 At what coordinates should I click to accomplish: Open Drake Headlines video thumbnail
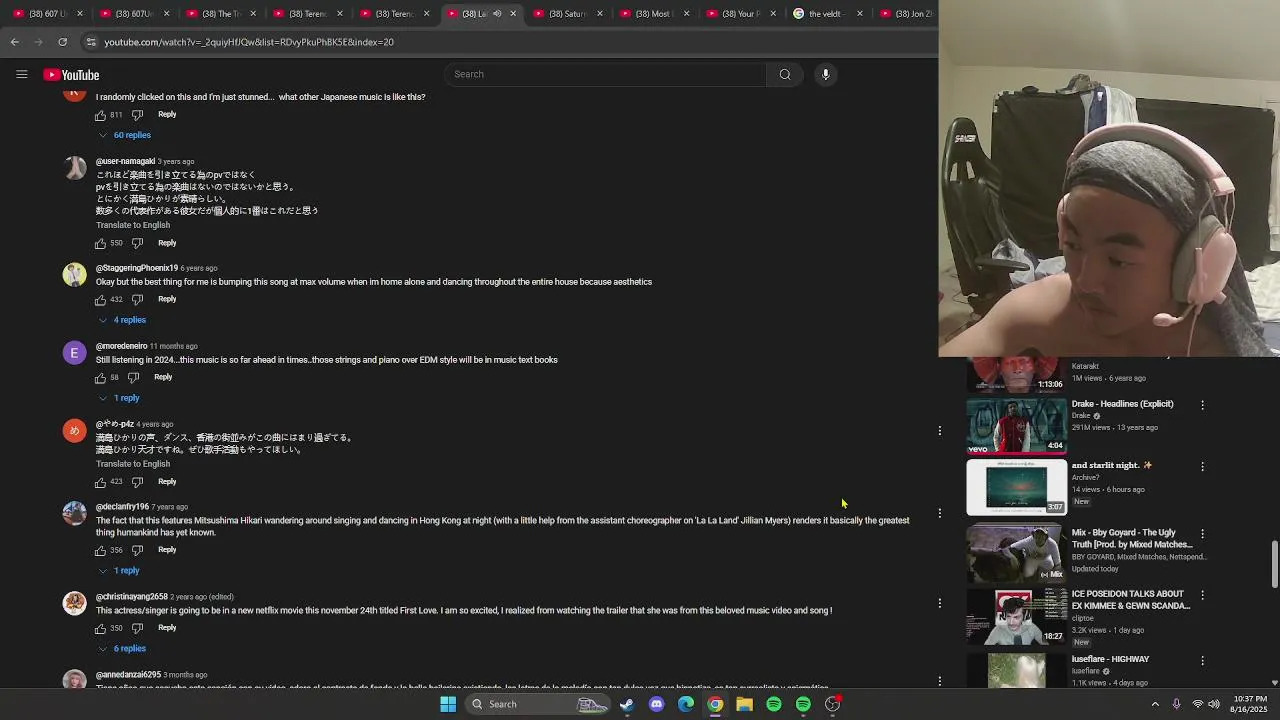point(1016,426)
